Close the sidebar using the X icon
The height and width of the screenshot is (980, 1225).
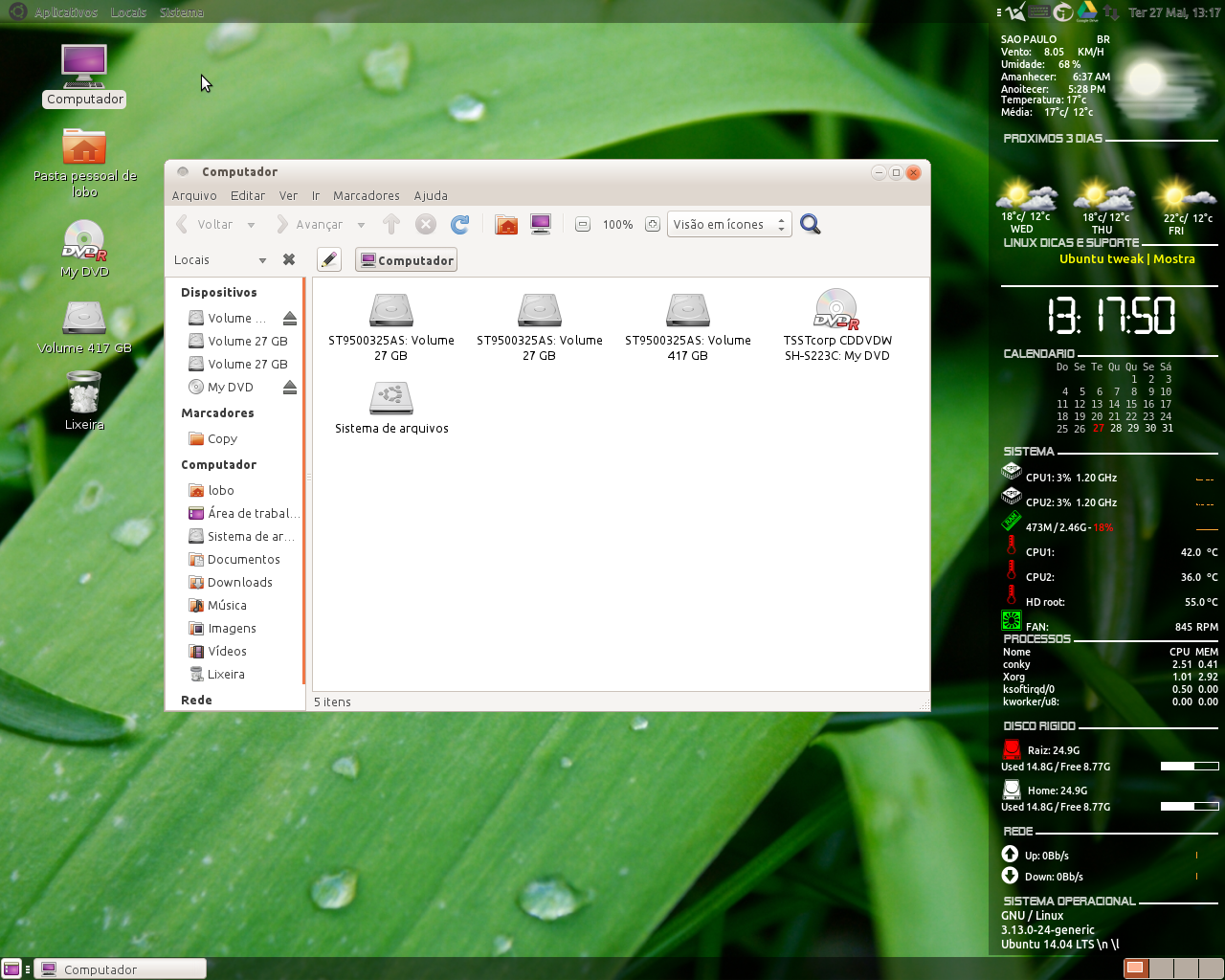(289, 259)
